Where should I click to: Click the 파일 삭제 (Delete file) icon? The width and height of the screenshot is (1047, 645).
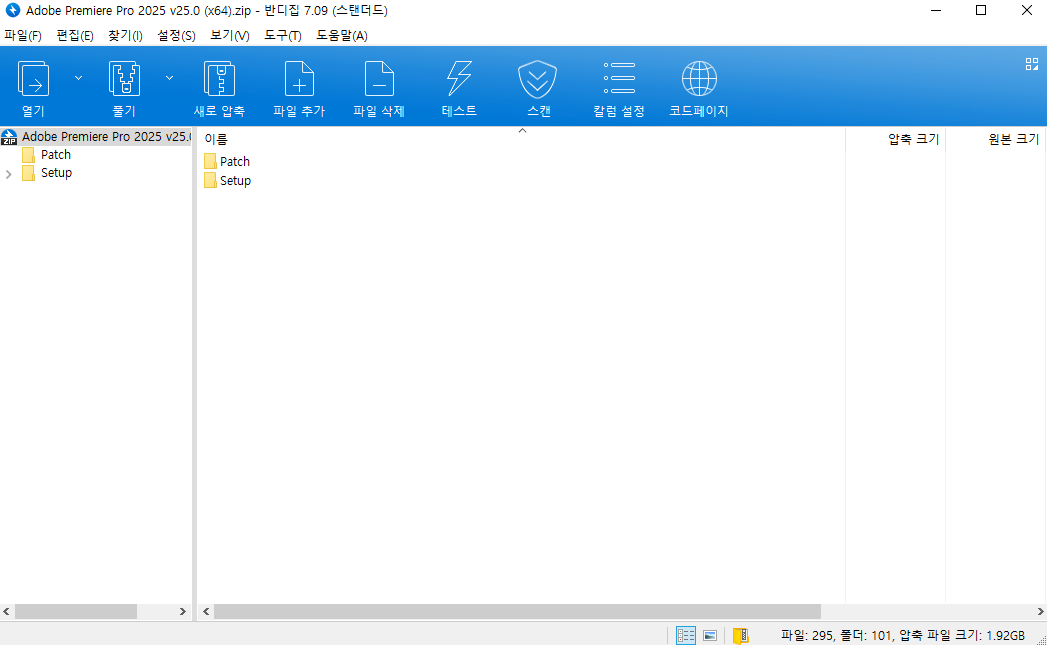point(379,79)
